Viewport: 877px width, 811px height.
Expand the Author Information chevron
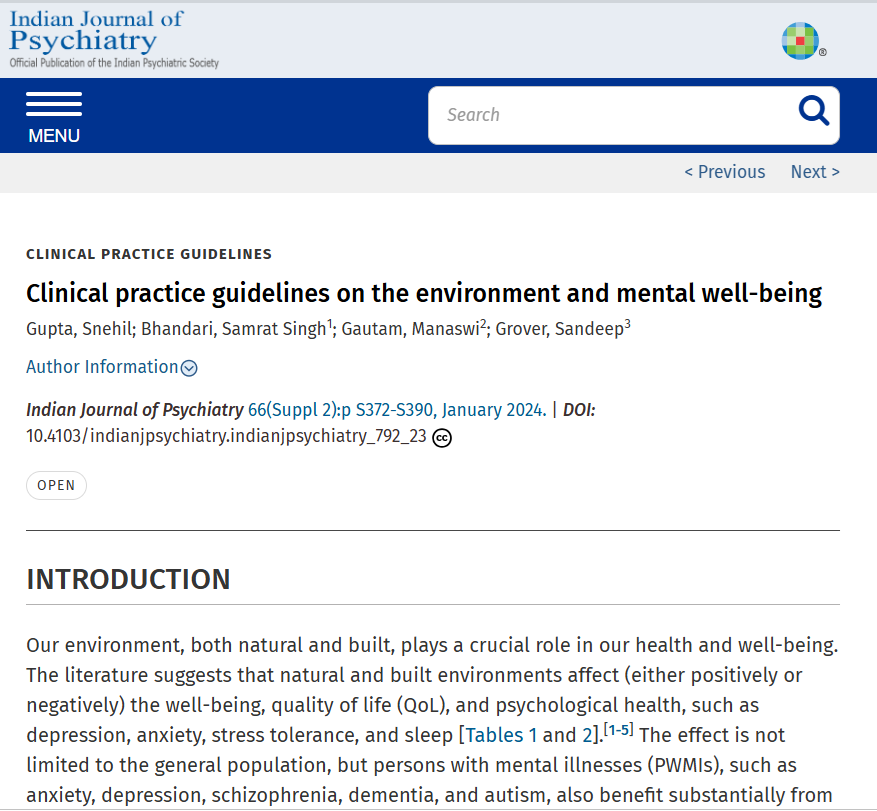[x=189, y=368]
